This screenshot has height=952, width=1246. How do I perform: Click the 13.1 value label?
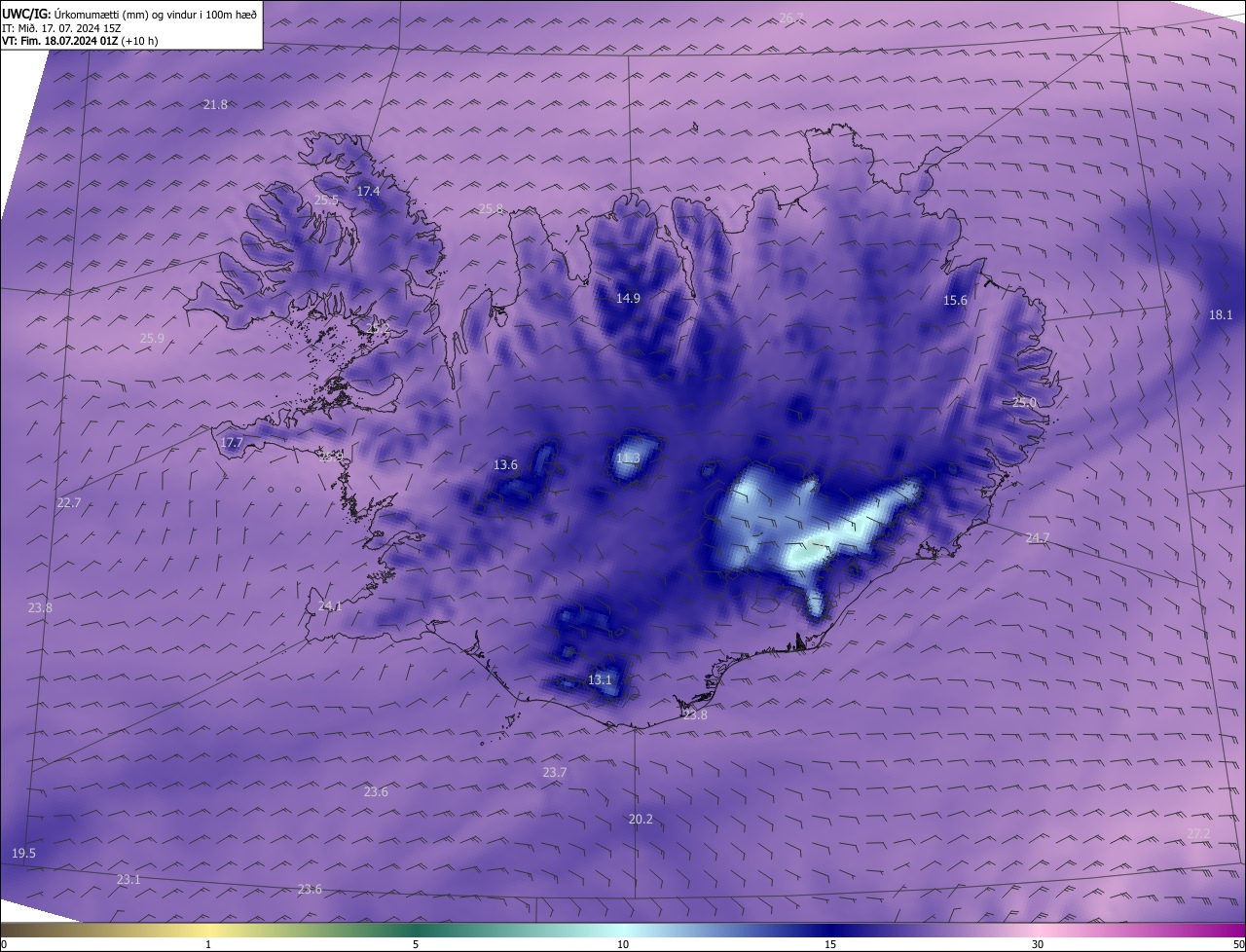[600, 680]
